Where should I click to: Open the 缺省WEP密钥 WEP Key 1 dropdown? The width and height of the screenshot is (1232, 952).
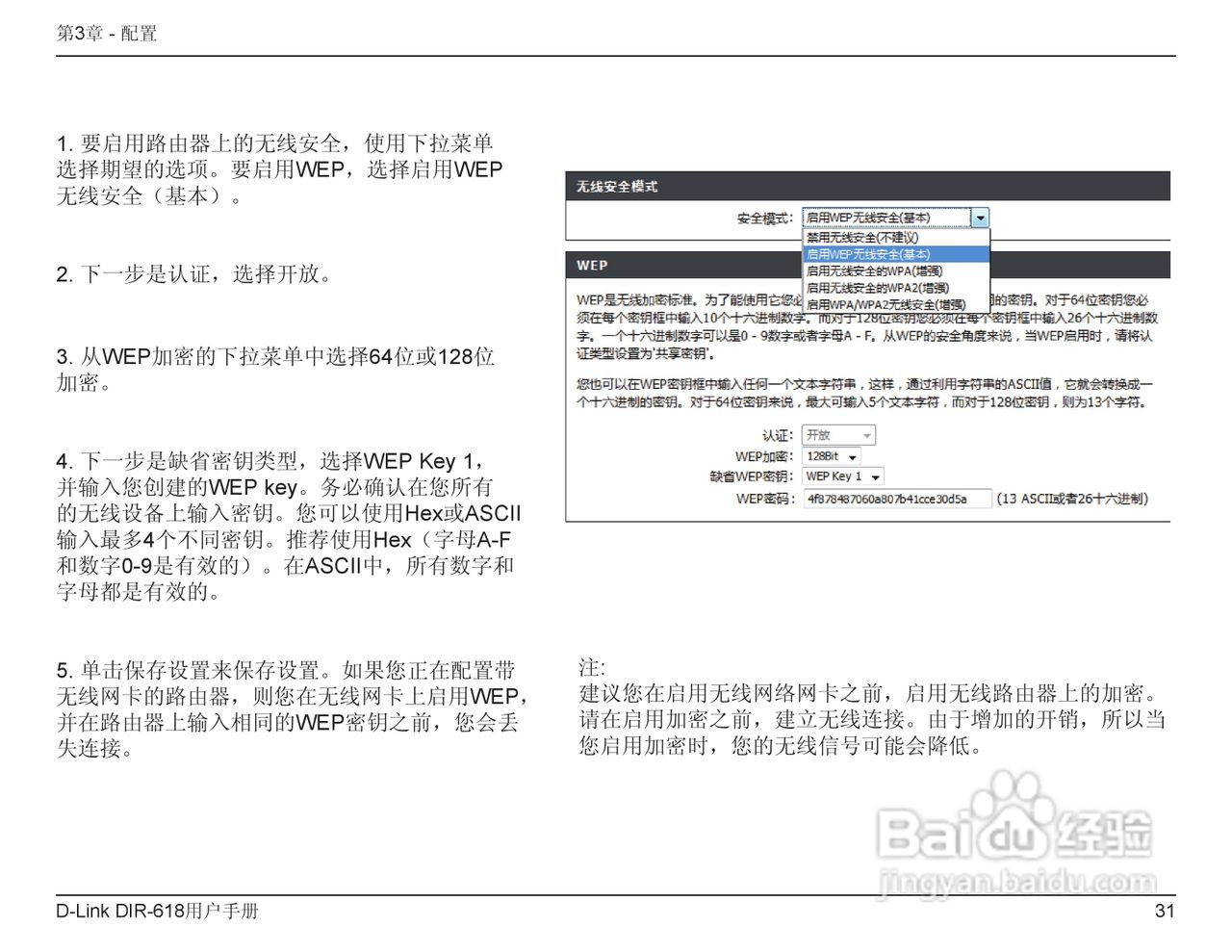click(844, 476)
